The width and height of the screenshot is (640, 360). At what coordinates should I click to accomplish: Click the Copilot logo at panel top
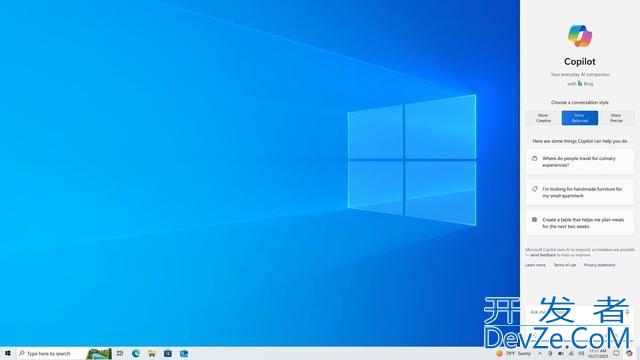point(580,36)
